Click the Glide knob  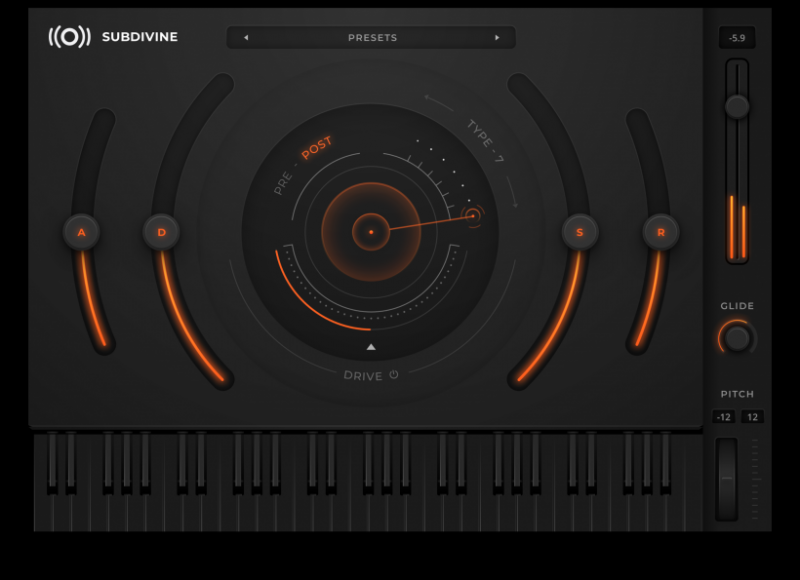click(737, 338)
